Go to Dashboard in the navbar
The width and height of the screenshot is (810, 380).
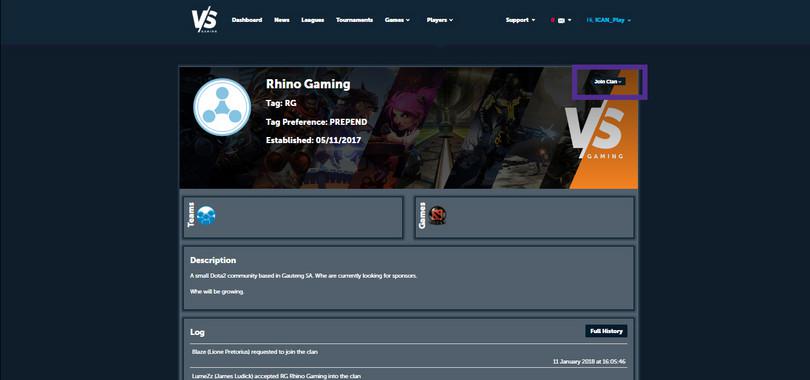pyautogui.click(x=246, y=20)
